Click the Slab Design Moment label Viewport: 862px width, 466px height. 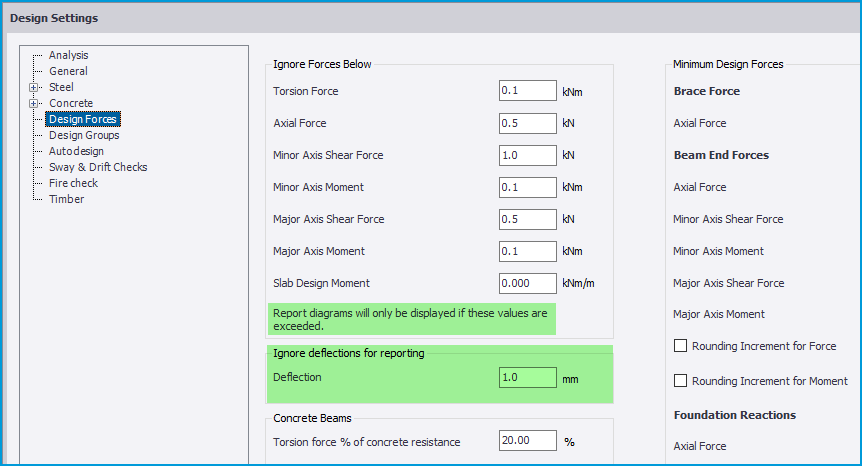point(322,283)
